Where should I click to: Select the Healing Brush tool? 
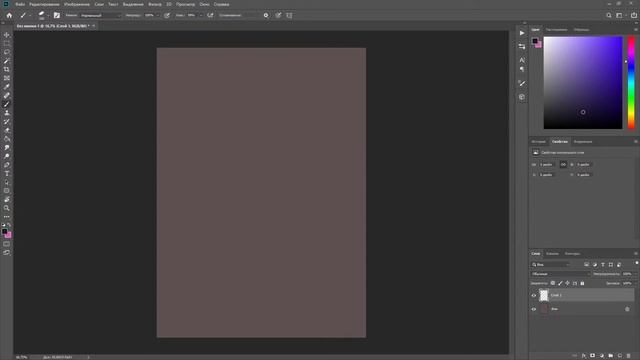(x=7, y=96)
